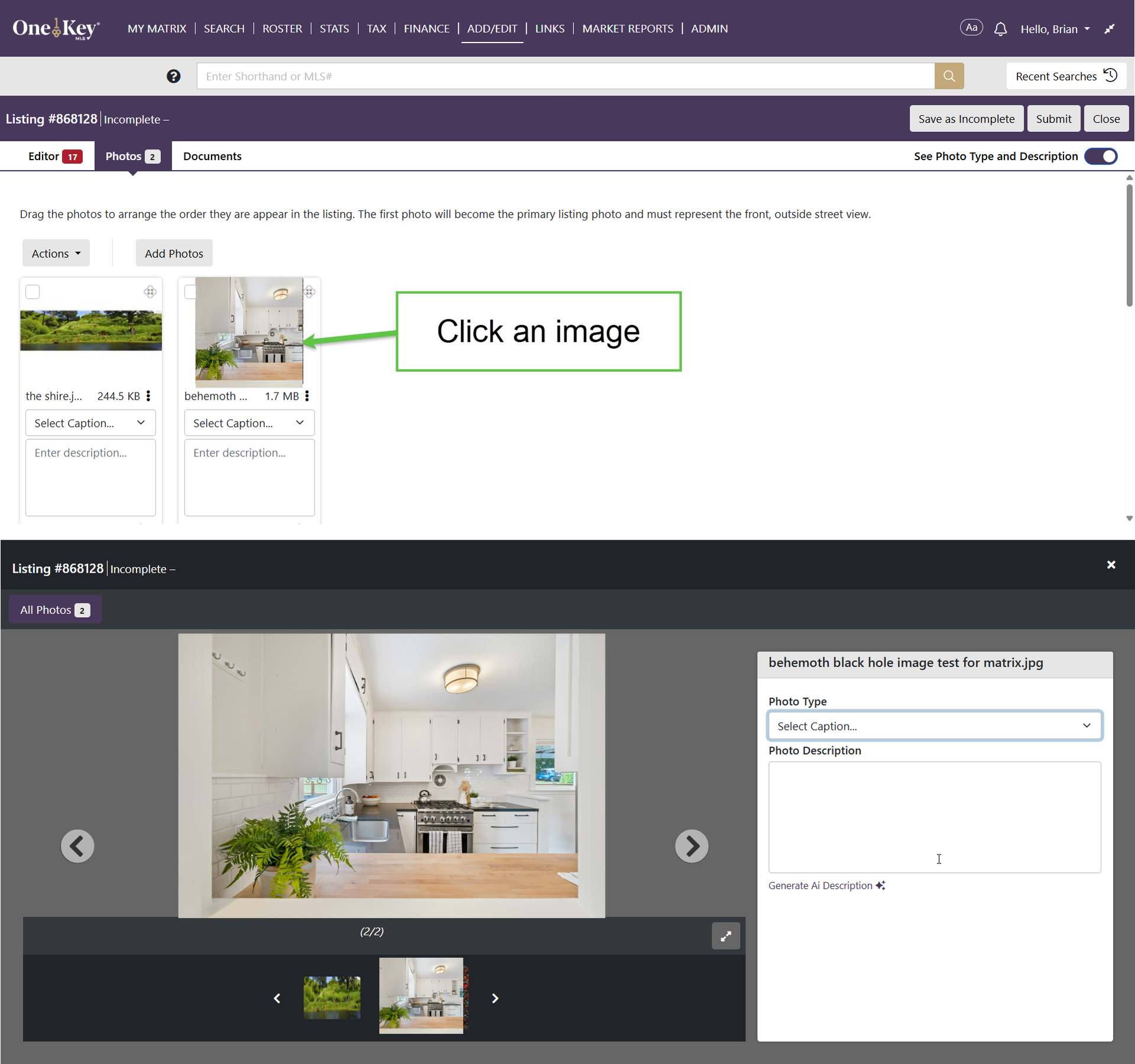Open the Actions dropdown

tap(56, 254)
